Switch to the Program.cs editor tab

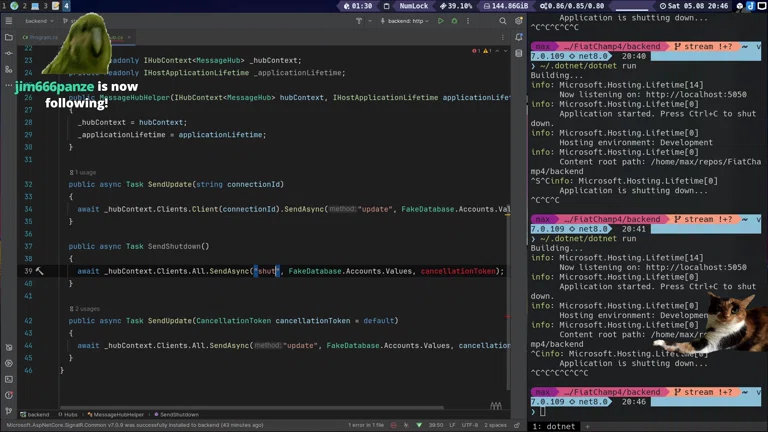44,37
